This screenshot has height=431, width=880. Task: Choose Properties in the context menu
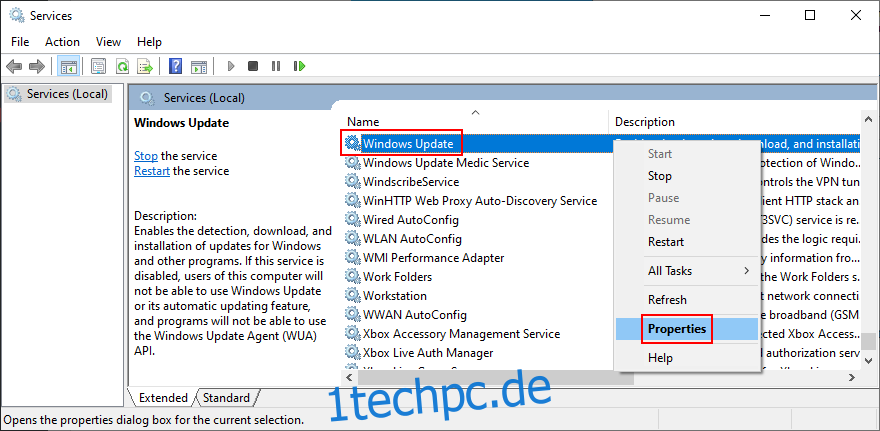[688, 328]
